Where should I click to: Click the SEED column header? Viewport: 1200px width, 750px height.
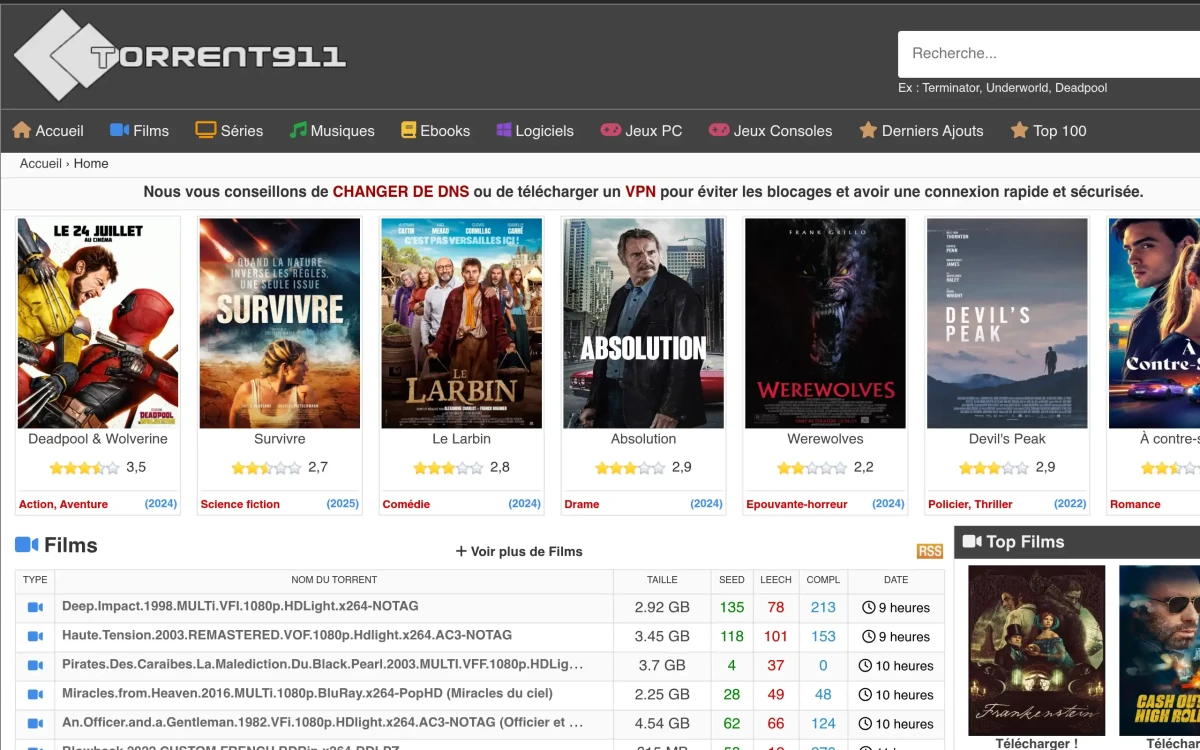tap(732, 579)
